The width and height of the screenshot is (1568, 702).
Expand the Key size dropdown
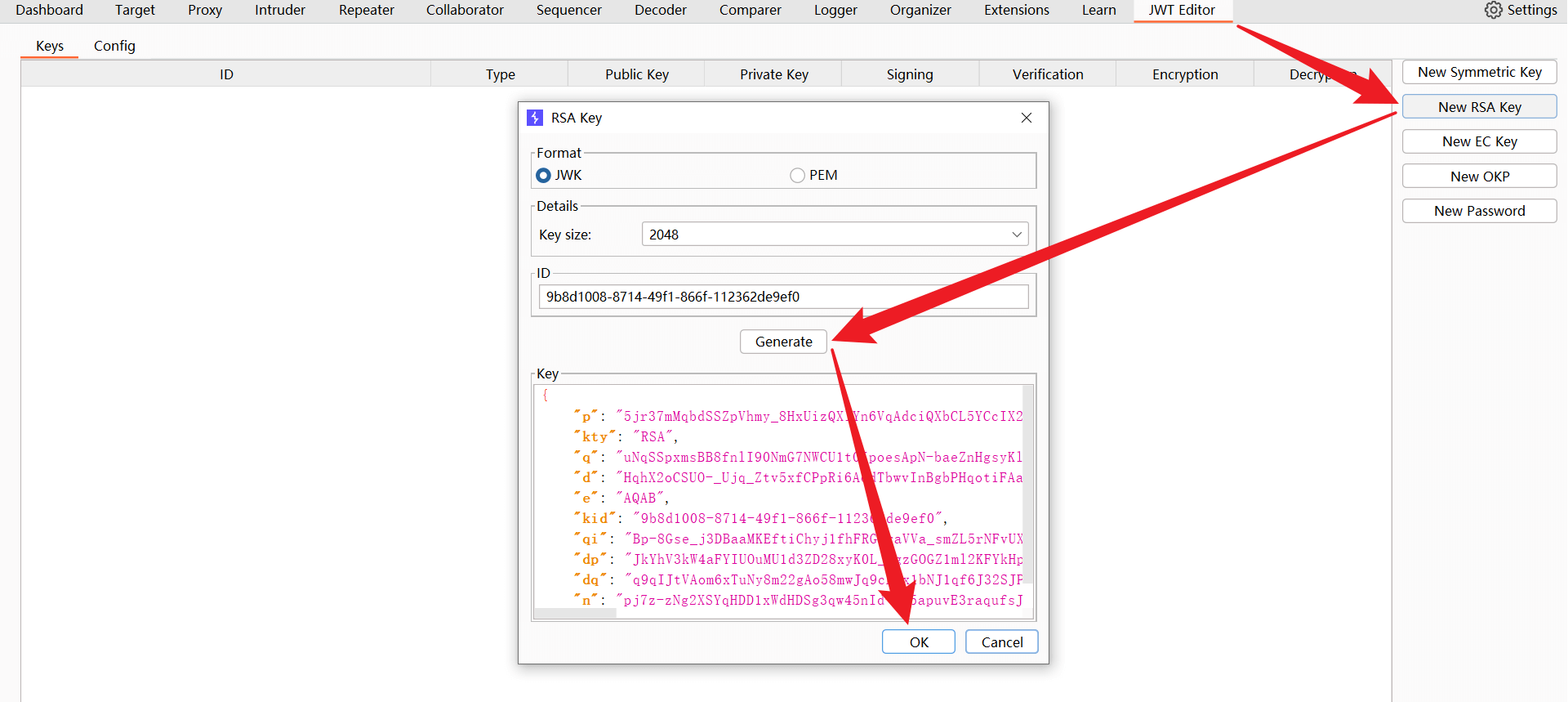1016,235
